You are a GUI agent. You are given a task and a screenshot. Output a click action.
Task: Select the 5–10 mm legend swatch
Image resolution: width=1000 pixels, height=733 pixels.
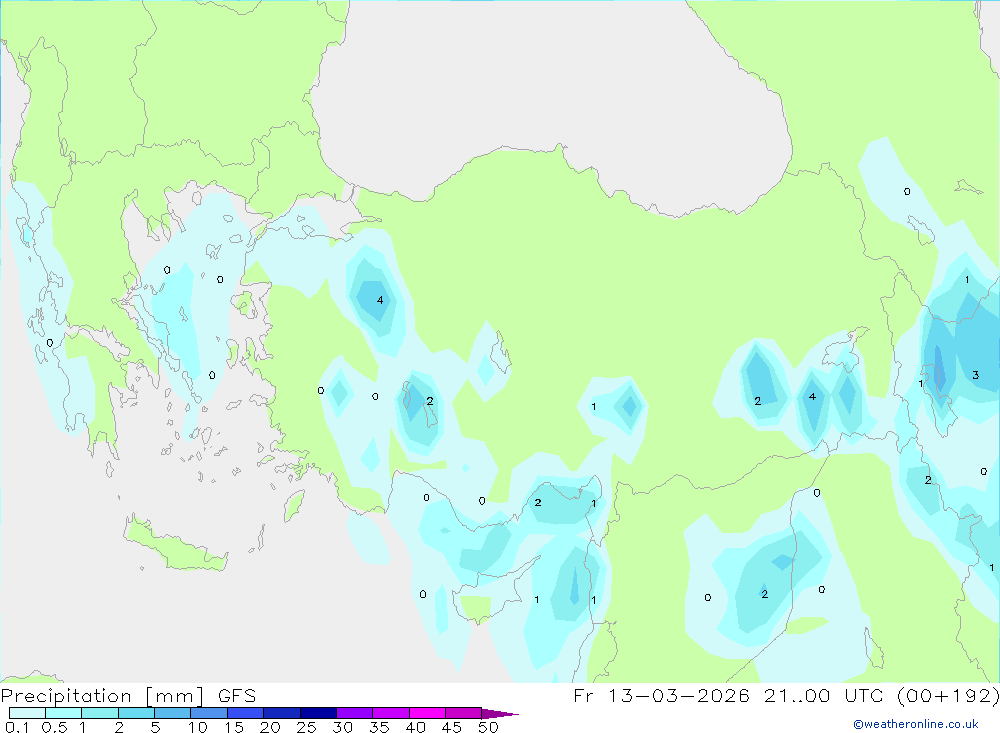172,713
